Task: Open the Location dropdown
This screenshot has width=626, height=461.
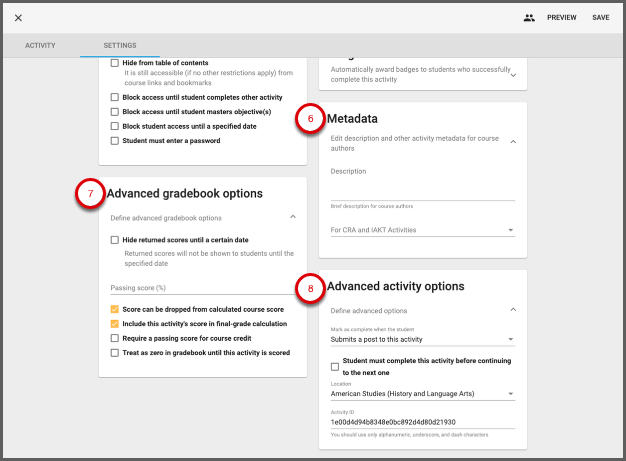Action: click(x=422, y=394)
